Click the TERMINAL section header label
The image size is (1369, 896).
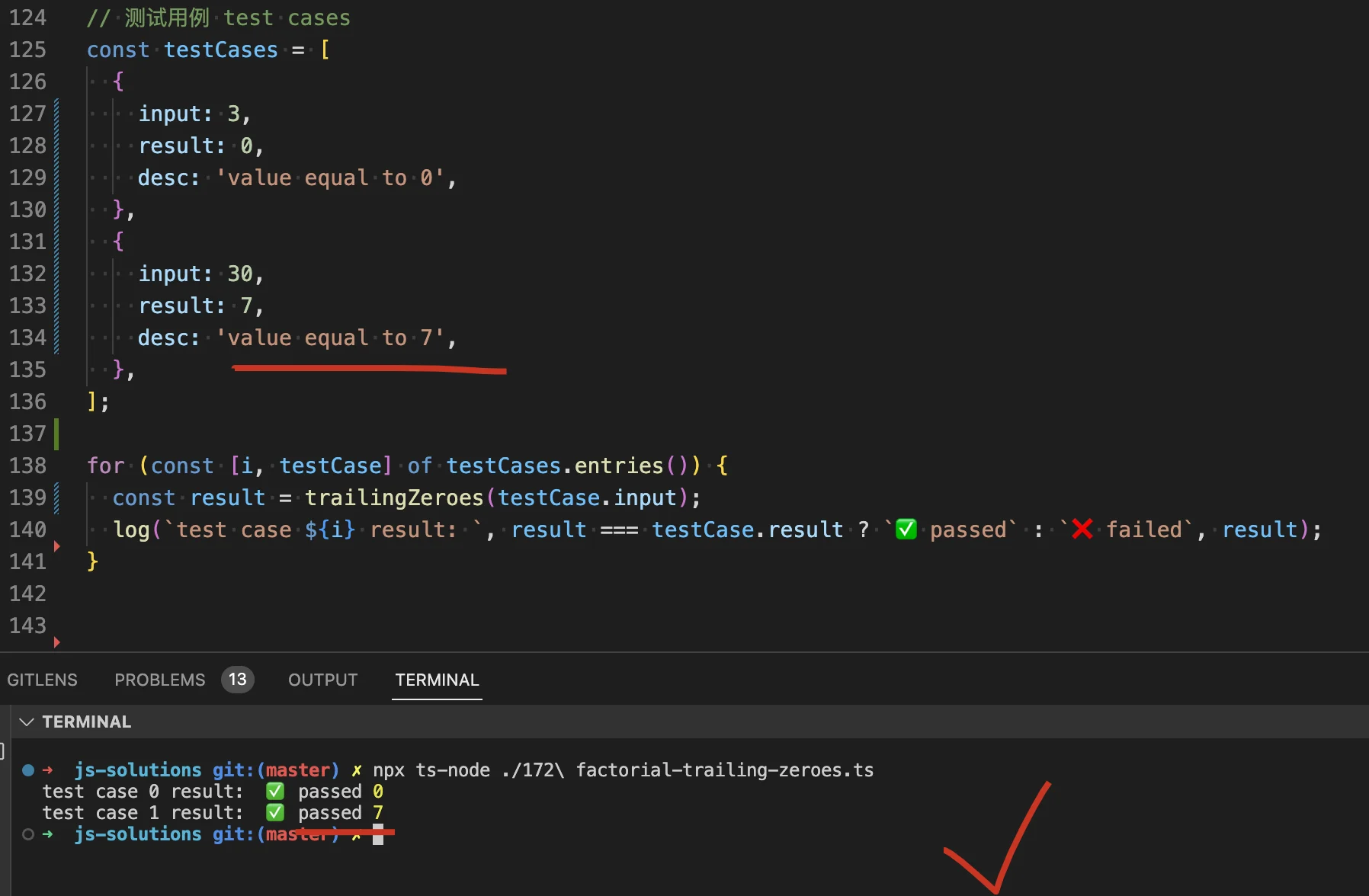tap(86, 722)
